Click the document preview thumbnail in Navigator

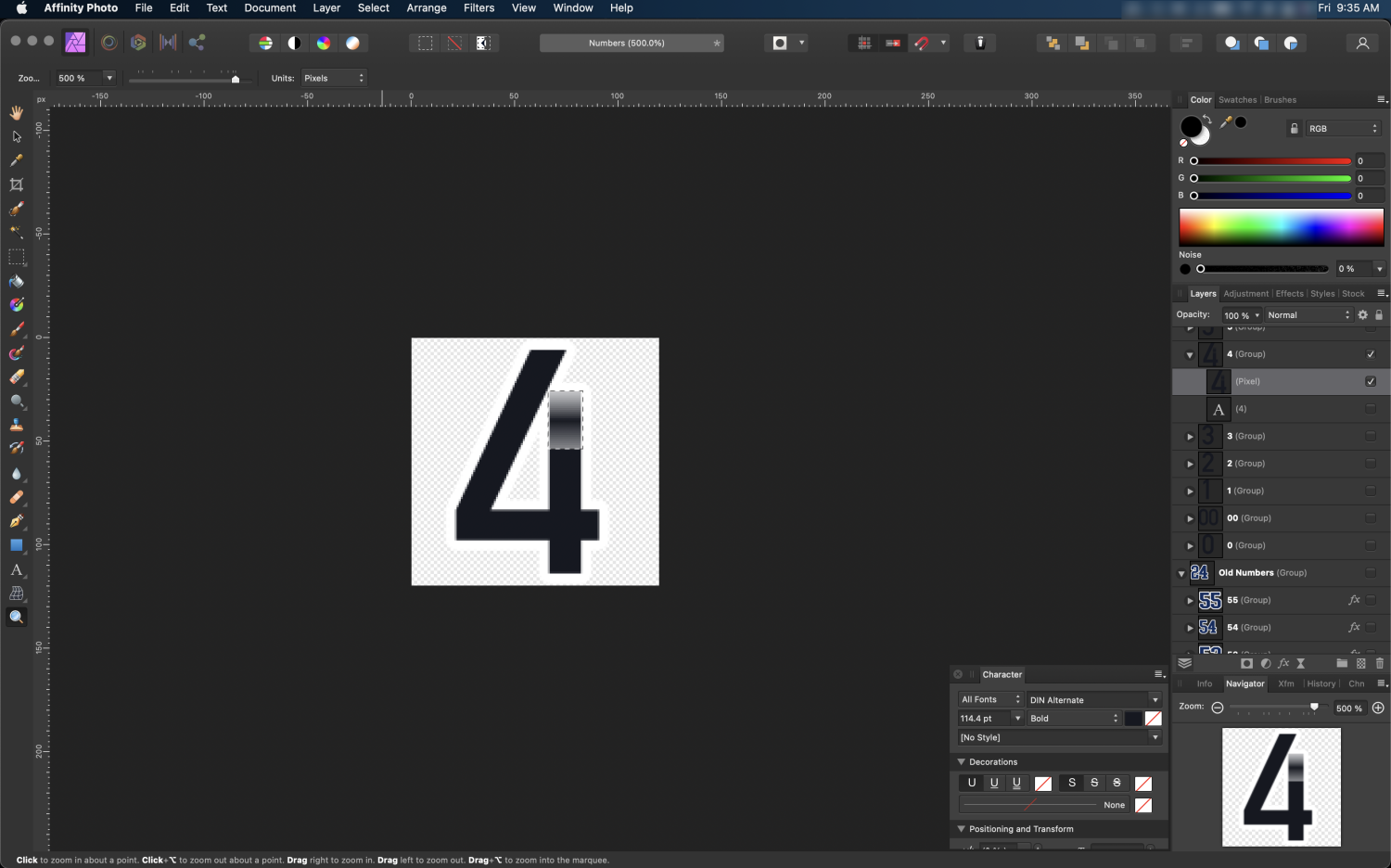(x=1281, y=786)
